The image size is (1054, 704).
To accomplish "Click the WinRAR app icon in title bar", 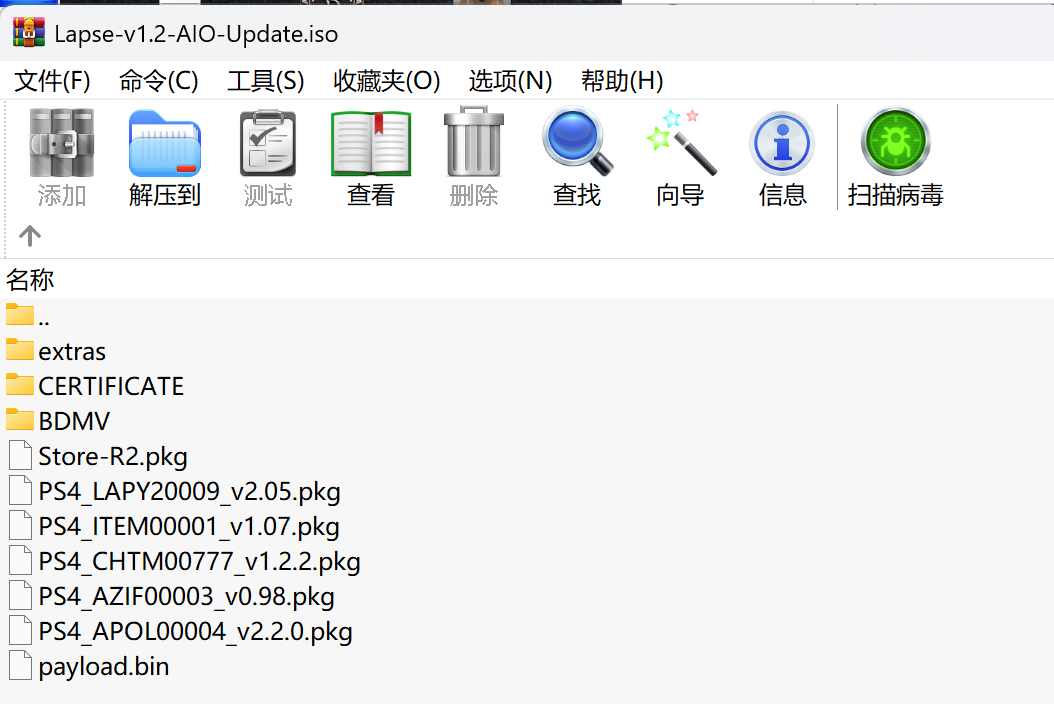I will click(29, 32).
